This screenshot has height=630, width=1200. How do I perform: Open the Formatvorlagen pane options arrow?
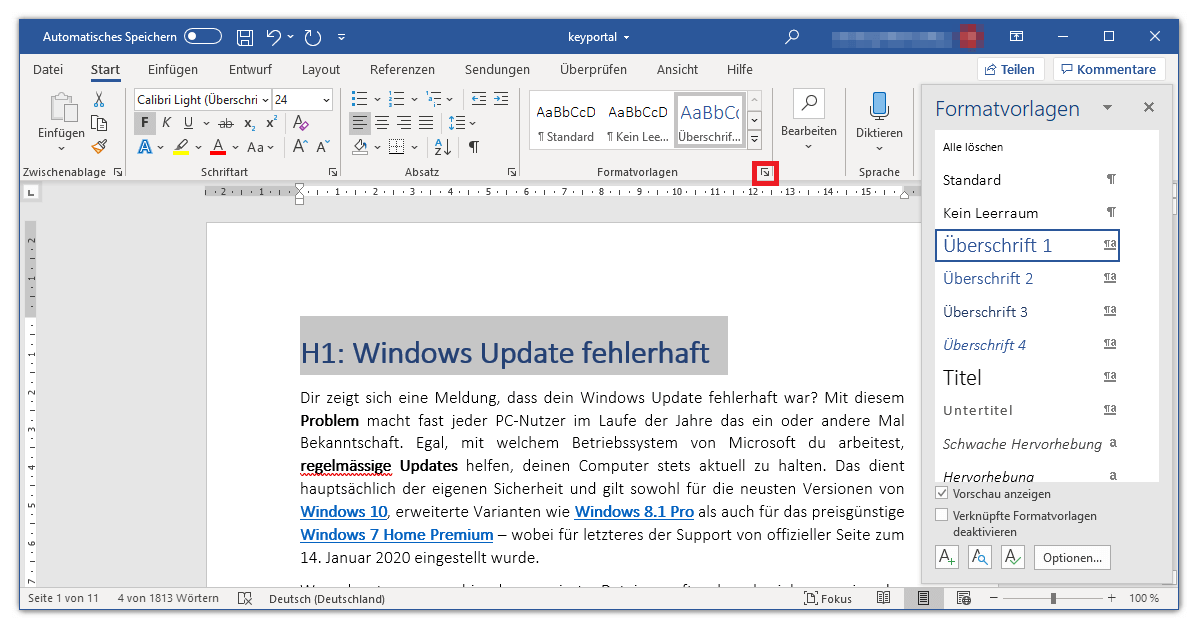pyautogui.click(x=1107, y=107)
